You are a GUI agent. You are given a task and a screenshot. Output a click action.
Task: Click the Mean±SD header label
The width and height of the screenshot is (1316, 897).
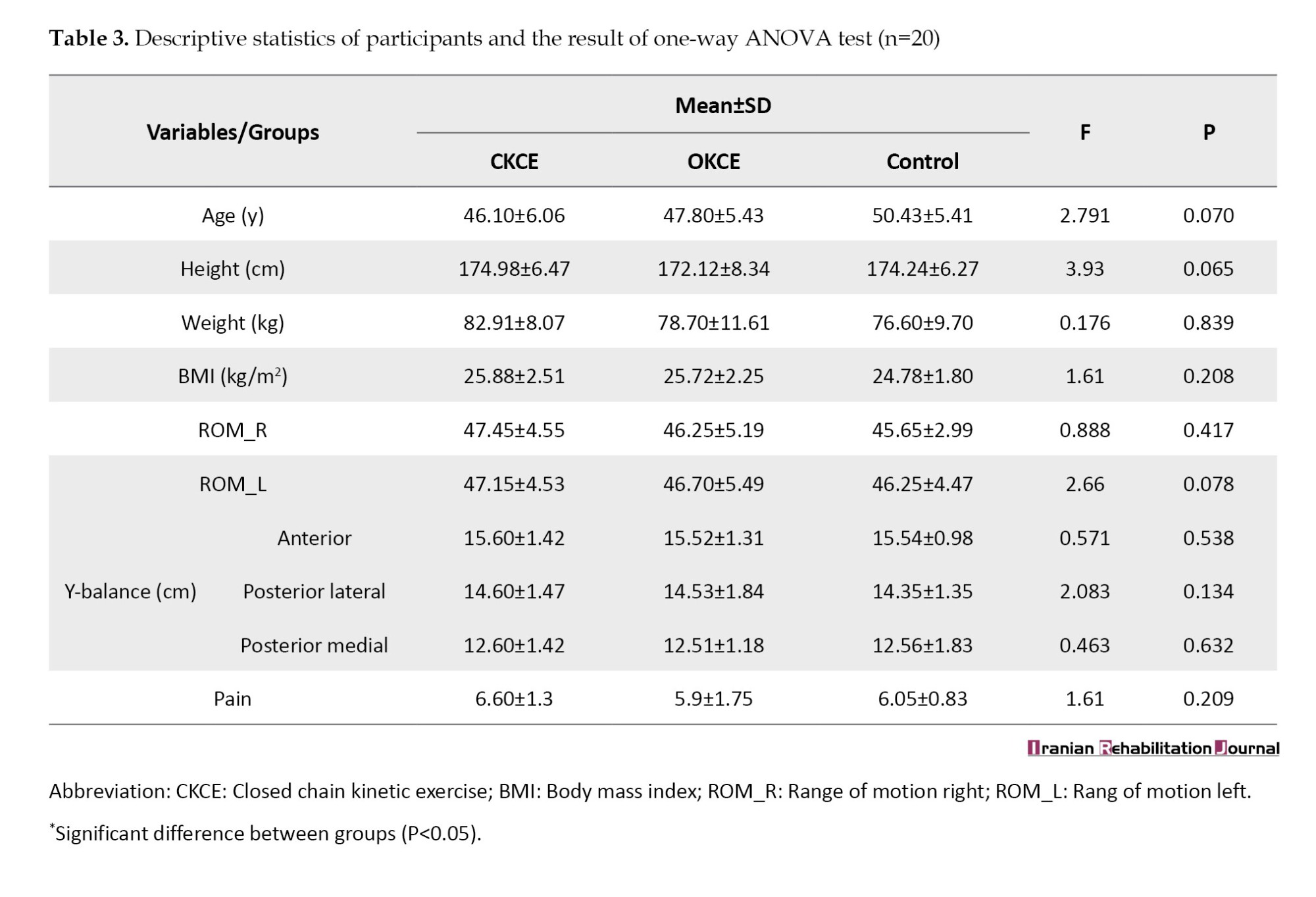722,105
